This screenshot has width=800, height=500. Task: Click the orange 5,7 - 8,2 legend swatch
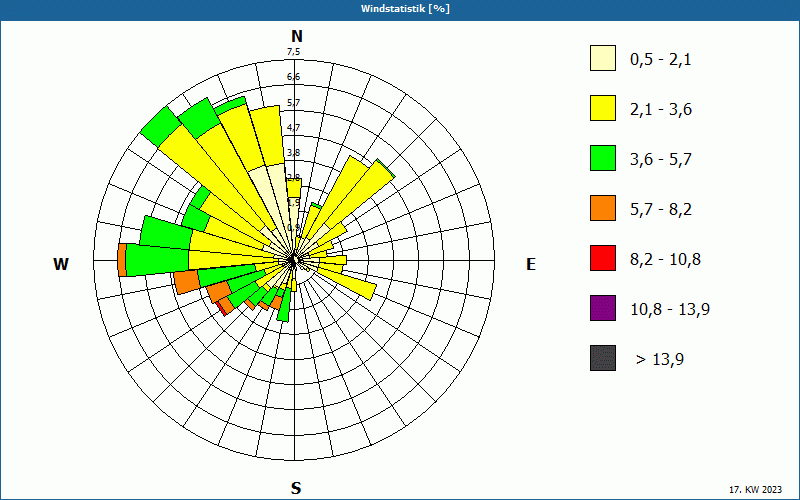pos(603,208)
